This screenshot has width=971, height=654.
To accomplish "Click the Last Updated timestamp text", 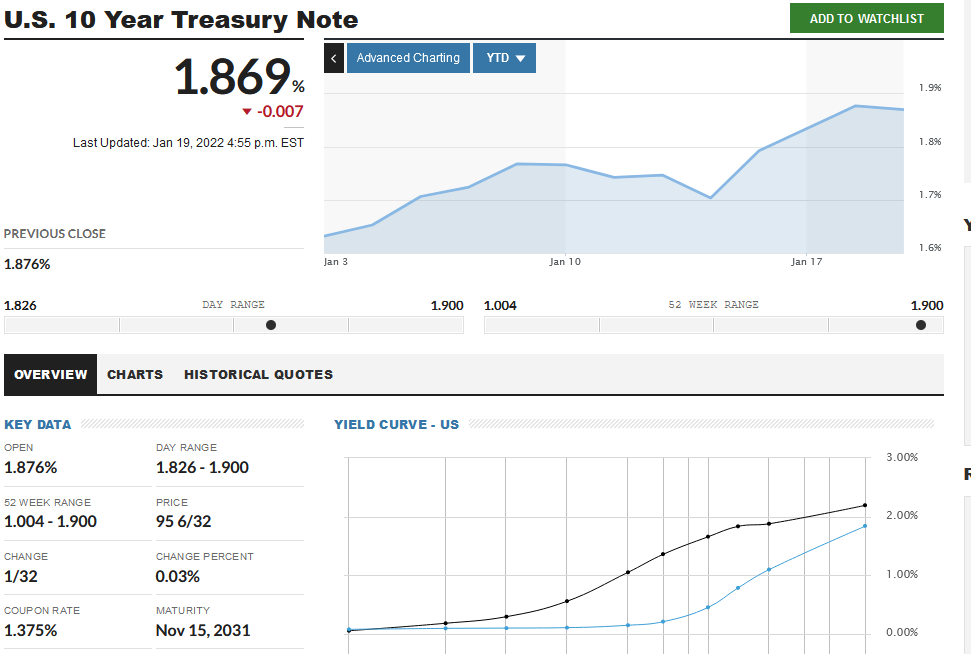I will pos(188,143).
